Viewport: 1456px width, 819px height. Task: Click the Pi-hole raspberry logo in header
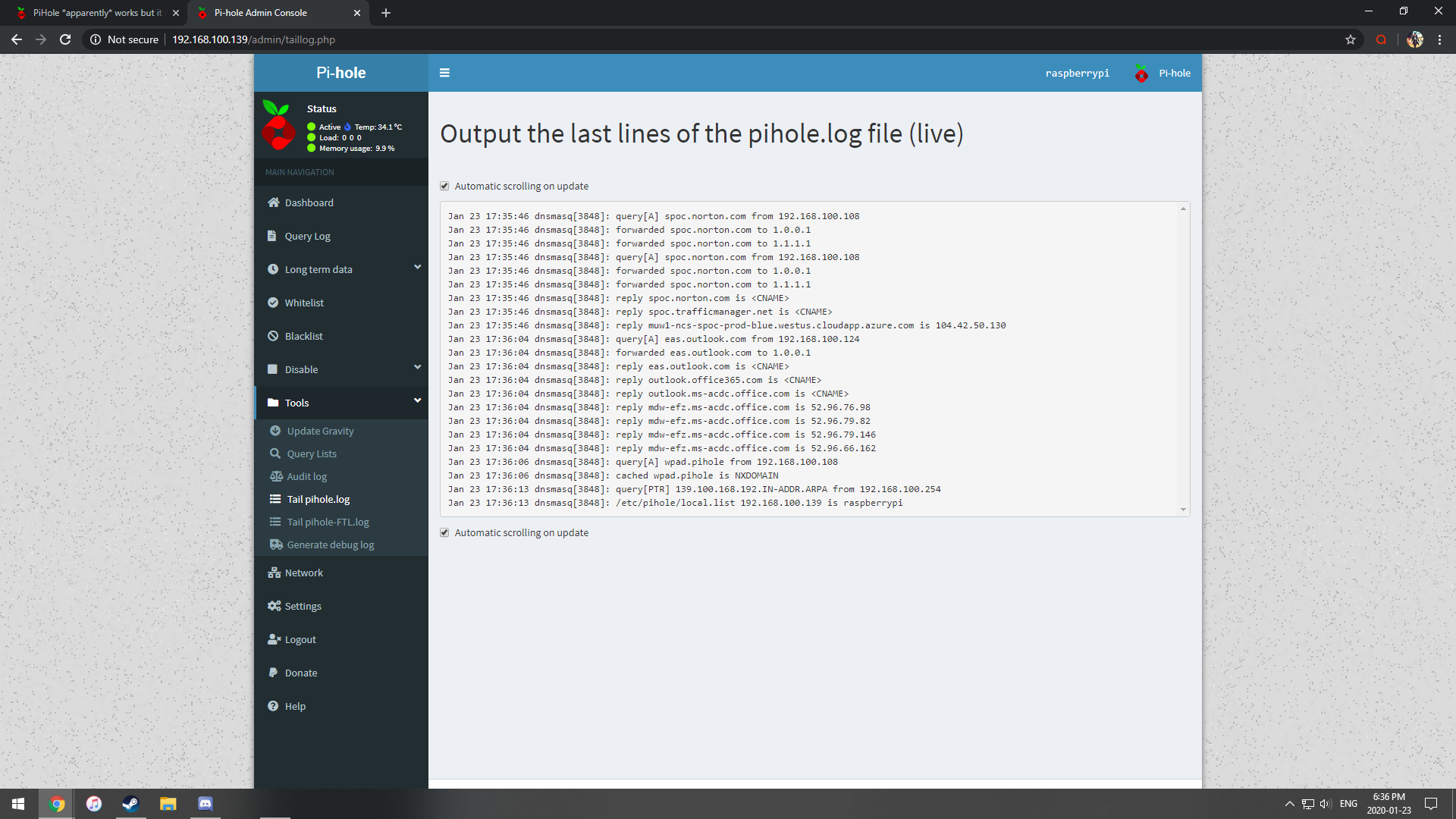coord(1141,74)
